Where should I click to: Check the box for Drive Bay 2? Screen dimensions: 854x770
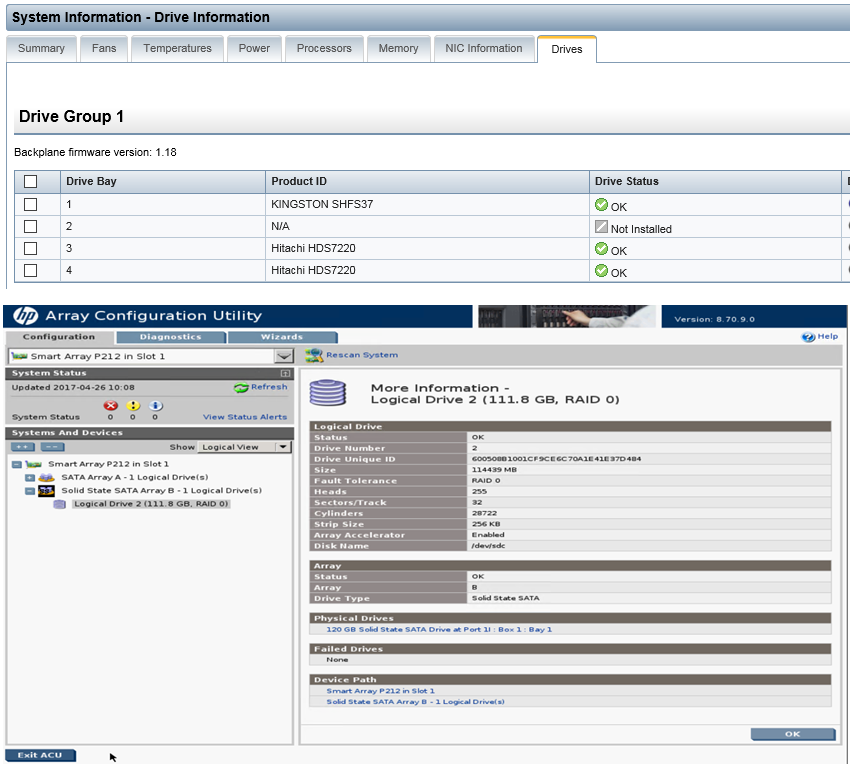pyautogui.click(x=30, y=227)
